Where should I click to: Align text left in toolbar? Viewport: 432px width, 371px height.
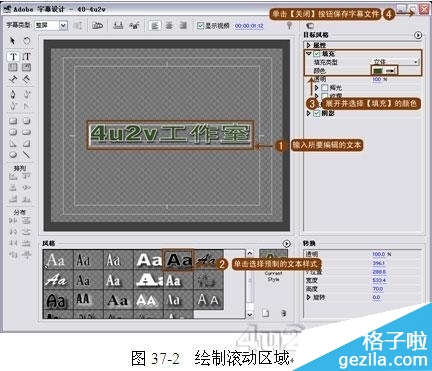(x=154, y=25)
